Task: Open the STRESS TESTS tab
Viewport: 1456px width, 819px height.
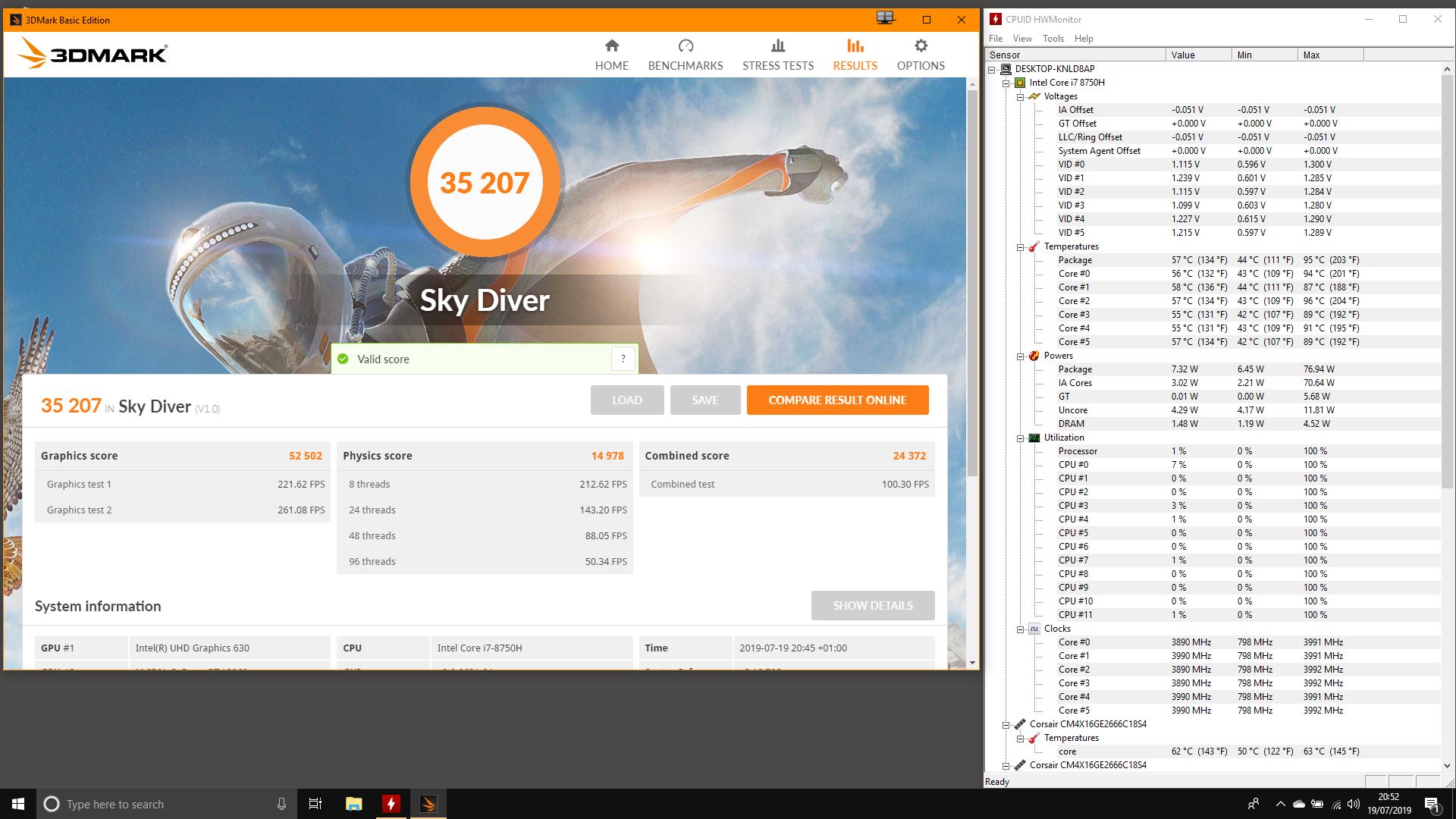Action: click(x=778, y=55)
